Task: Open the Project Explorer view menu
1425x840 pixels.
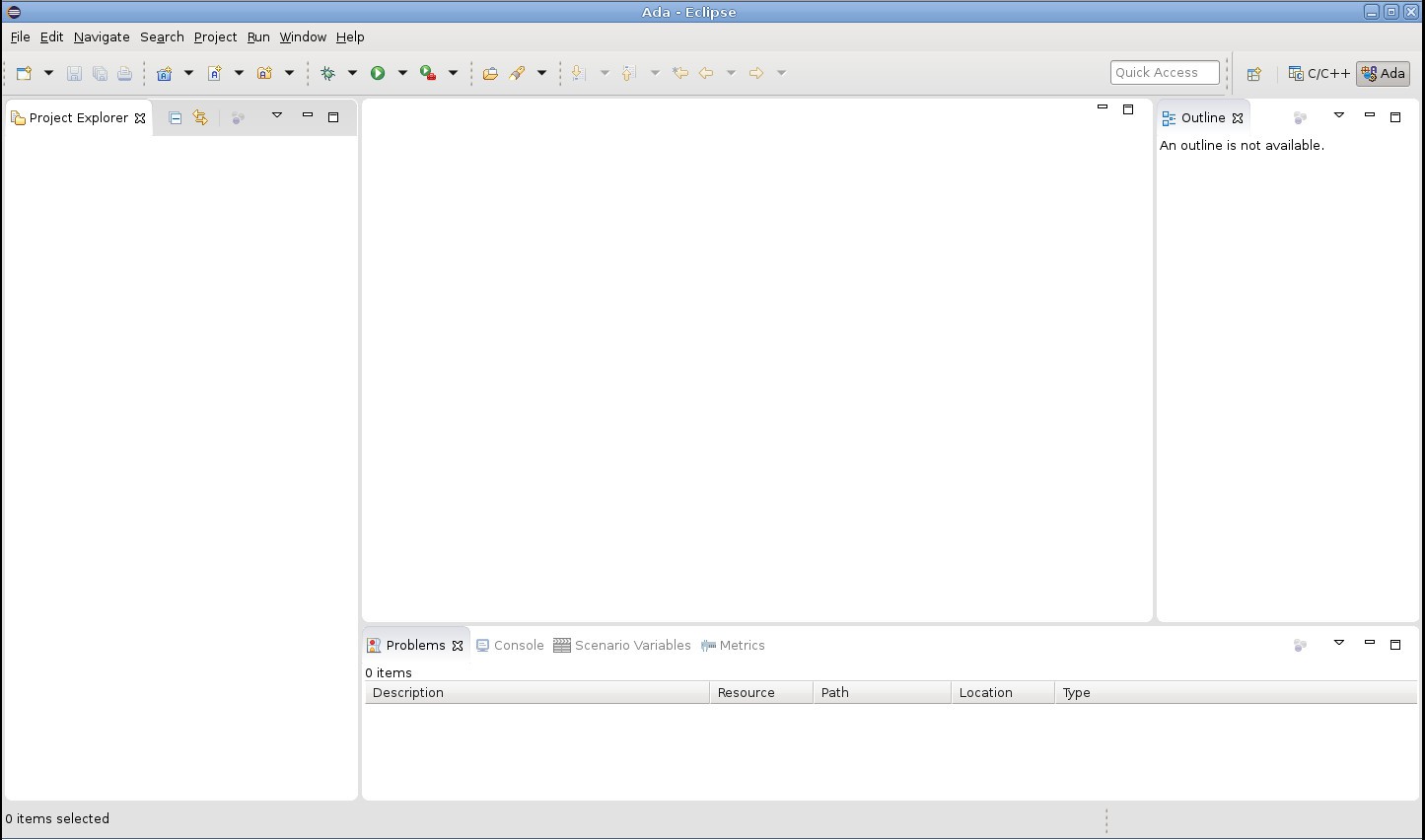Action: pos(277,114)
